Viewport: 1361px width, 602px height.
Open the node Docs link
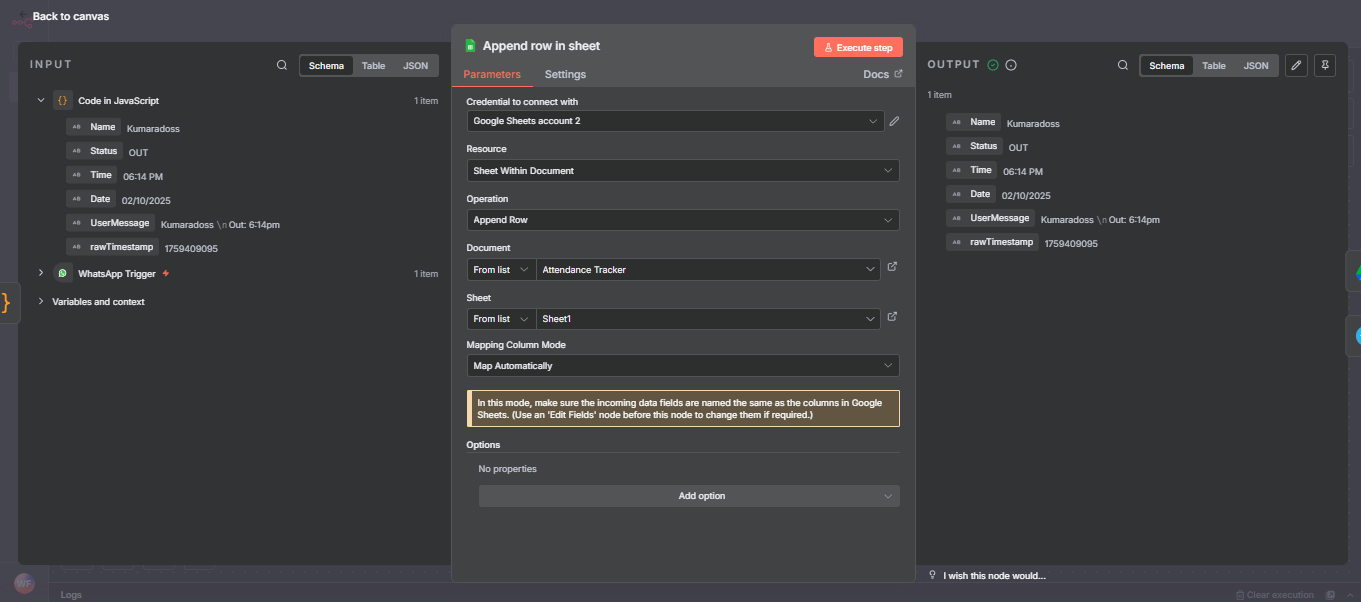click(x=878, y=74)
